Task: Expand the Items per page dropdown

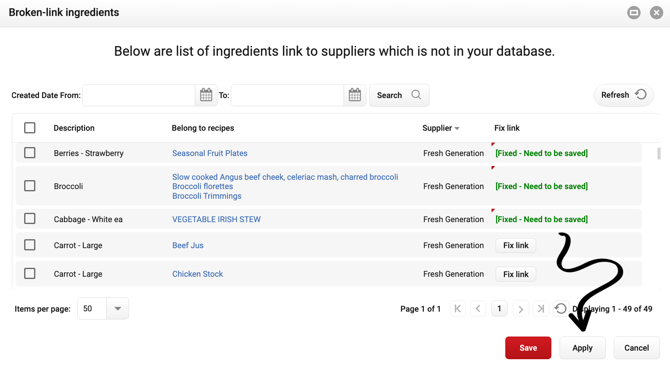Action: 118,308
